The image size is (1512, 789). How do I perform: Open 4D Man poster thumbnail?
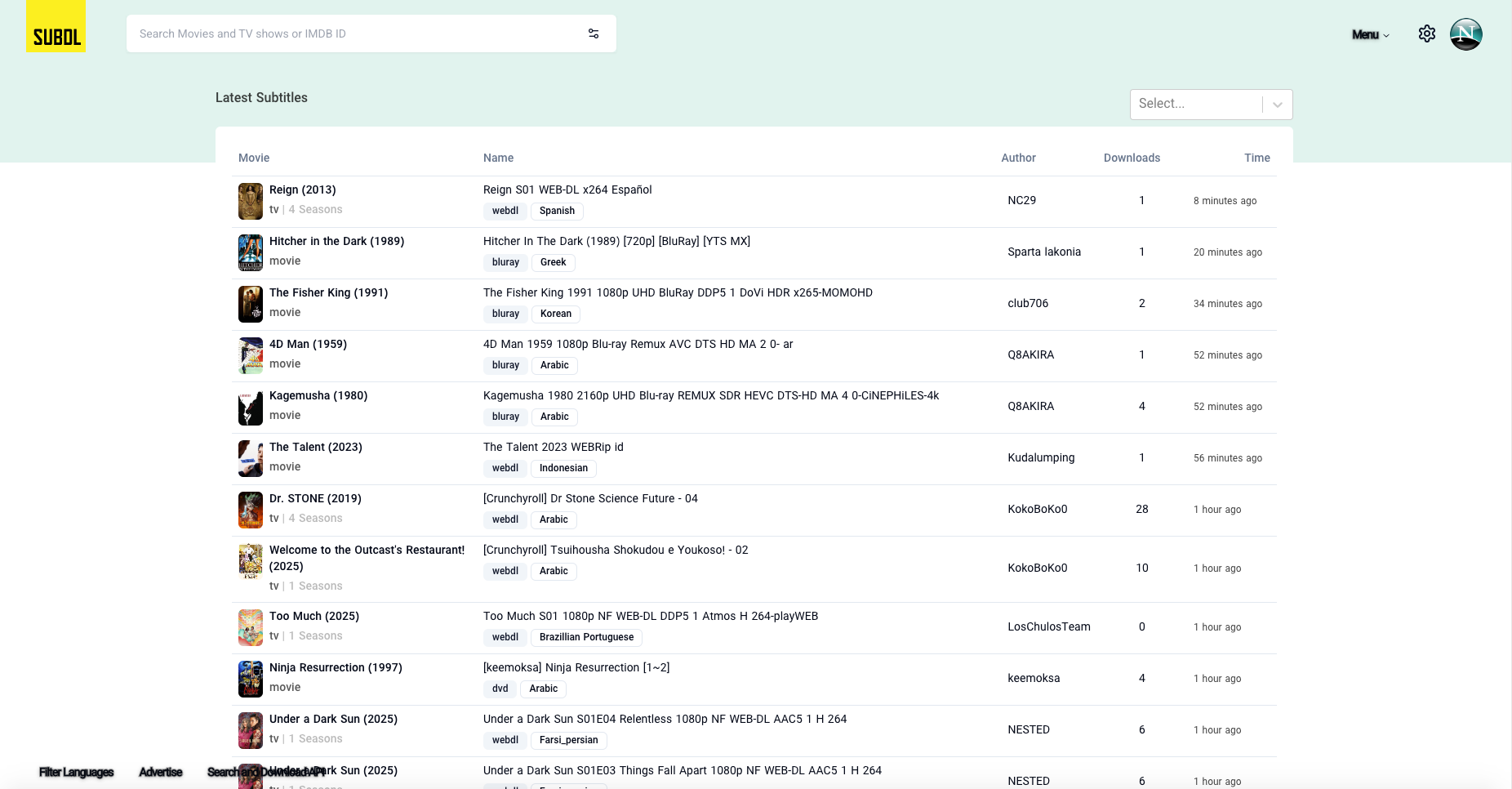pyautogui.click(x=250, y=355)
